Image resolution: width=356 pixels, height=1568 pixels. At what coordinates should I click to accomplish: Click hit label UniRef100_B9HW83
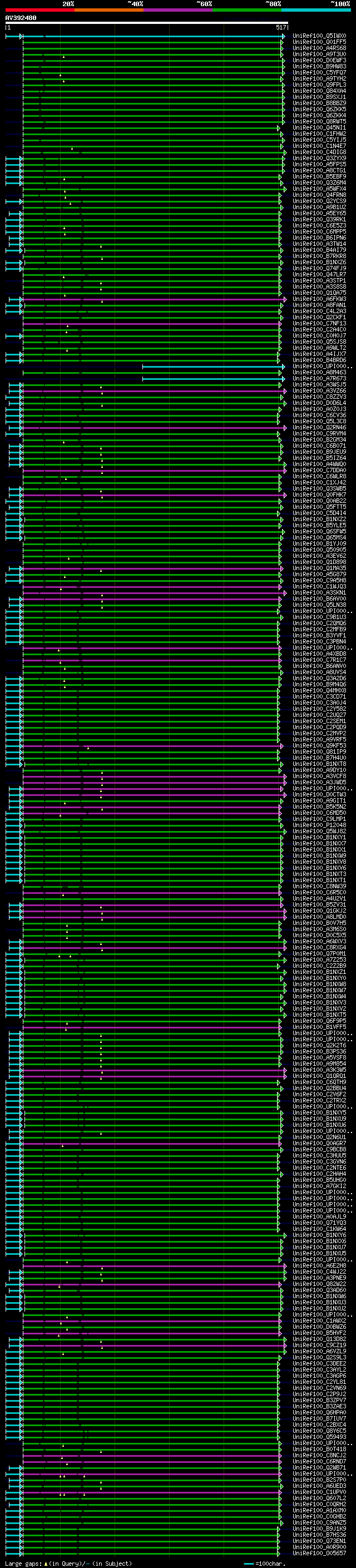tap(319, 66)
